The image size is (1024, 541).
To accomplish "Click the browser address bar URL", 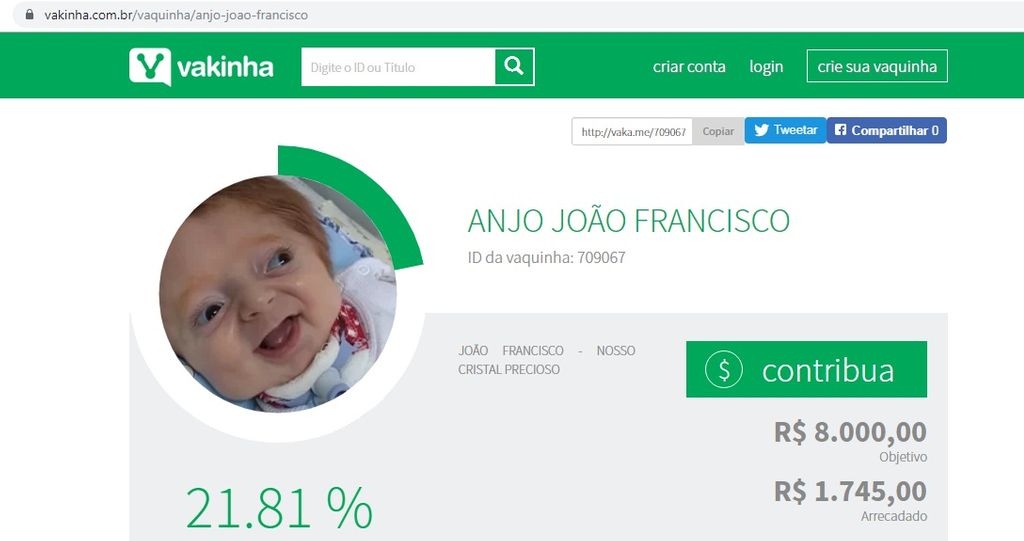I will coord(176,14).
